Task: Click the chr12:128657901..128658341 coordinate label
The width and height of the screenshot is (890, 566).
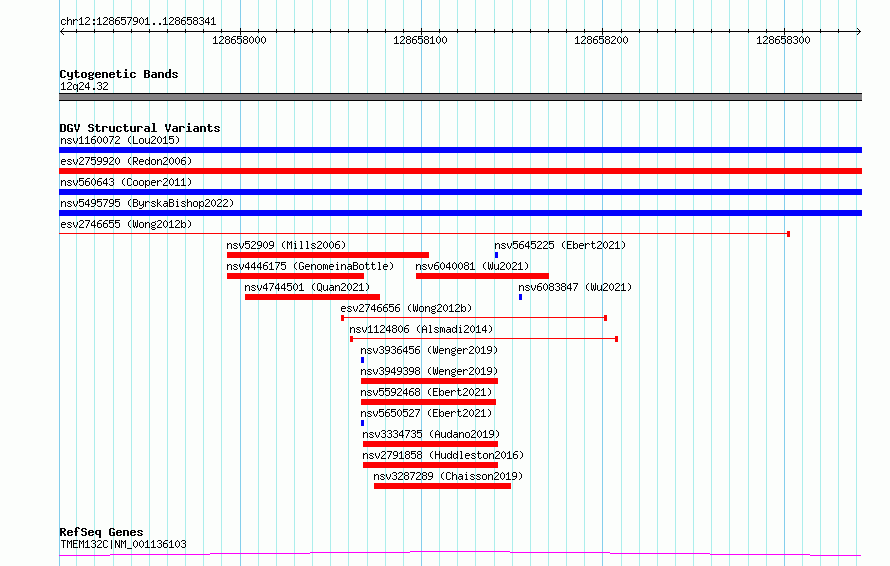Action: pyautogui.click(x=138, y=22)
